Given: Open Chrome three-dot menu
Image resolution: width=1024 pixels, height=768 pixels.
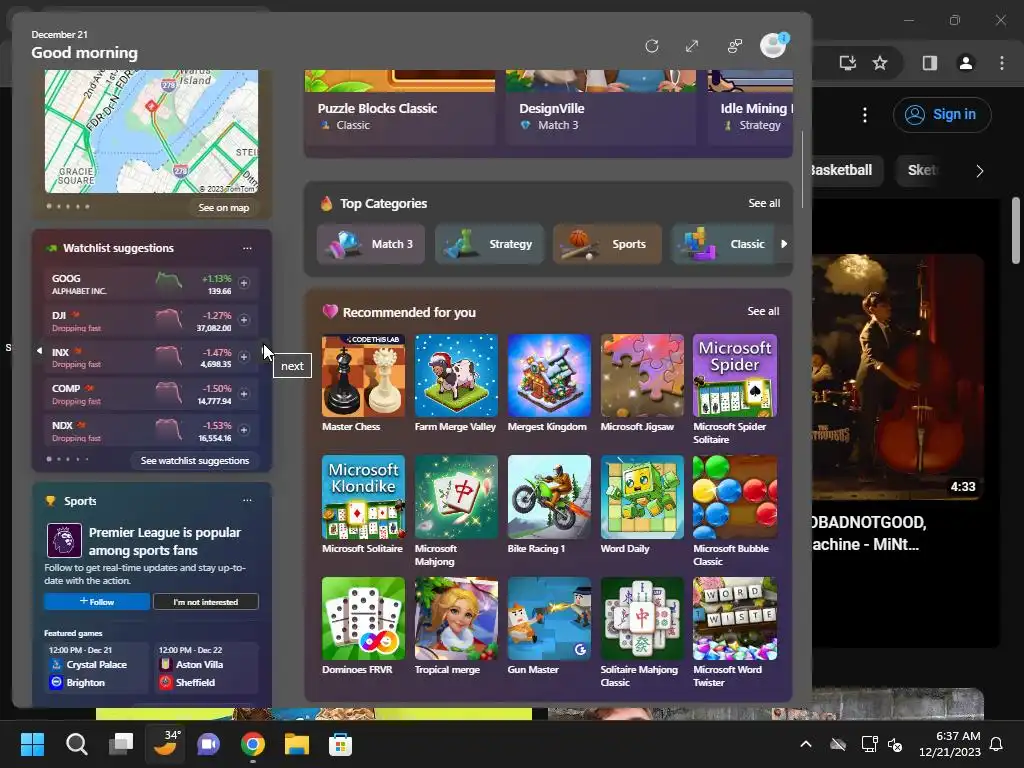Looking at the screenshot, I should tap(1002, 63).
